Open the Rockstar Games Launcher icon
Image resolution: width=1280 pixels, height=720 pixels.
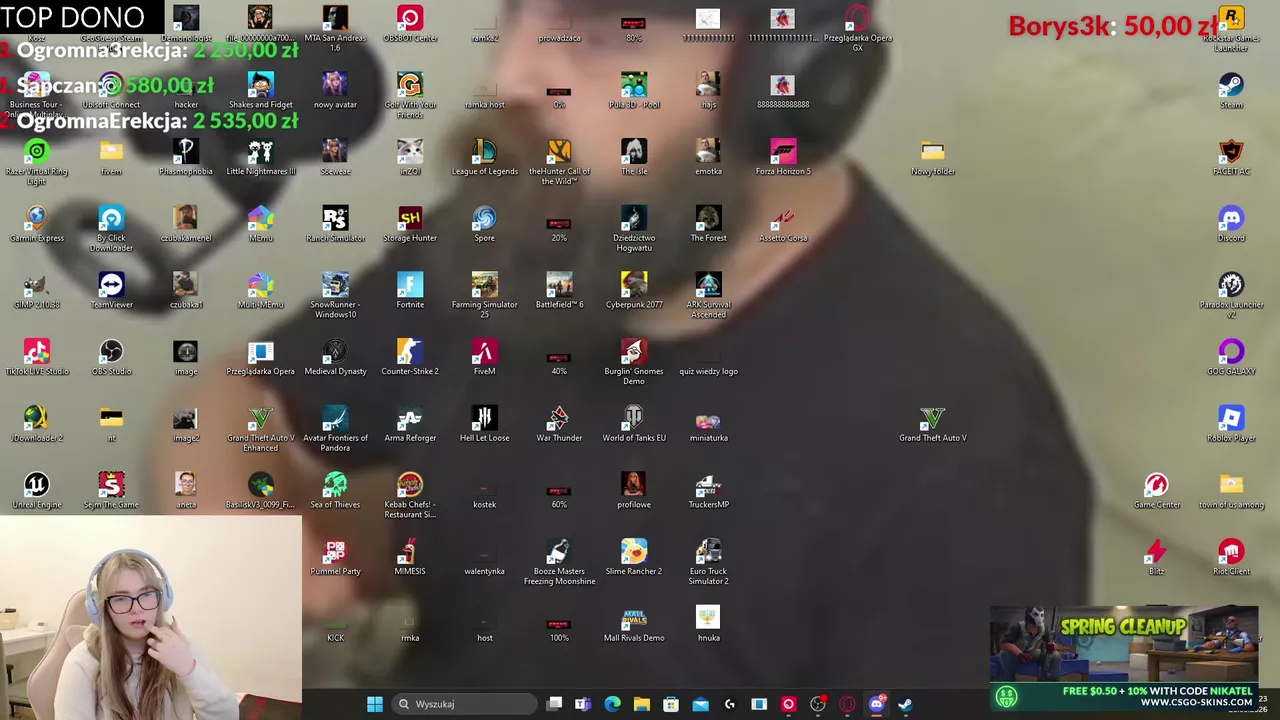click(x=1231, y=19)
